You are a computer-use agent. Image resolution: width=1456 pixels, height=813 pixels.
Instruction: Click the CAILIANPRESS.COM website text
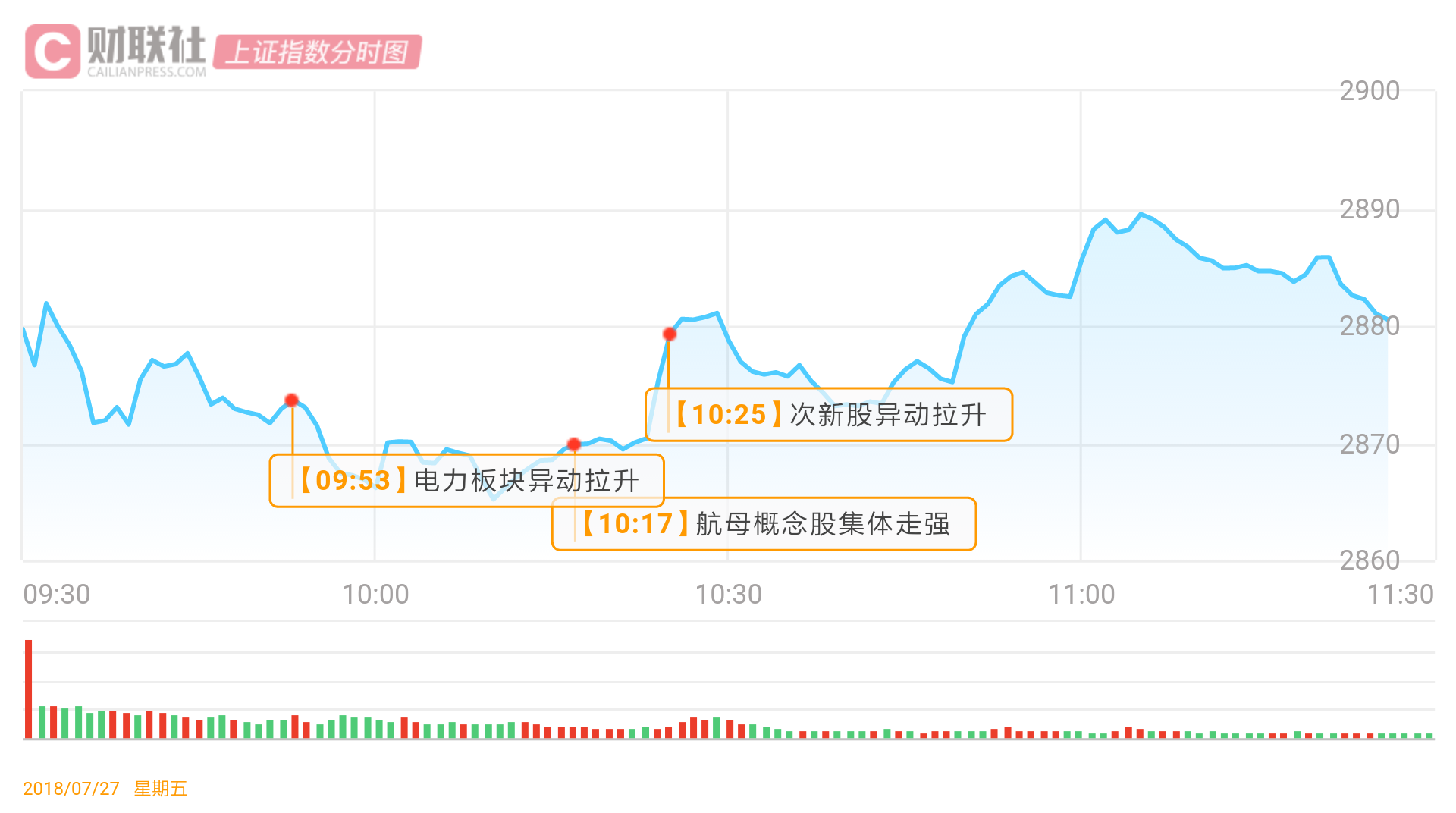pos(146,72)
